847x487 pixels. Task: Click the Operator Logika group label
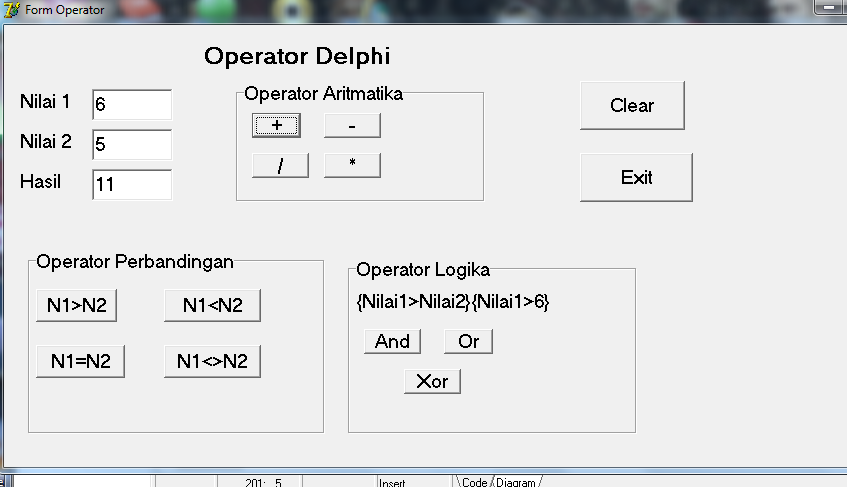(423, 269)
